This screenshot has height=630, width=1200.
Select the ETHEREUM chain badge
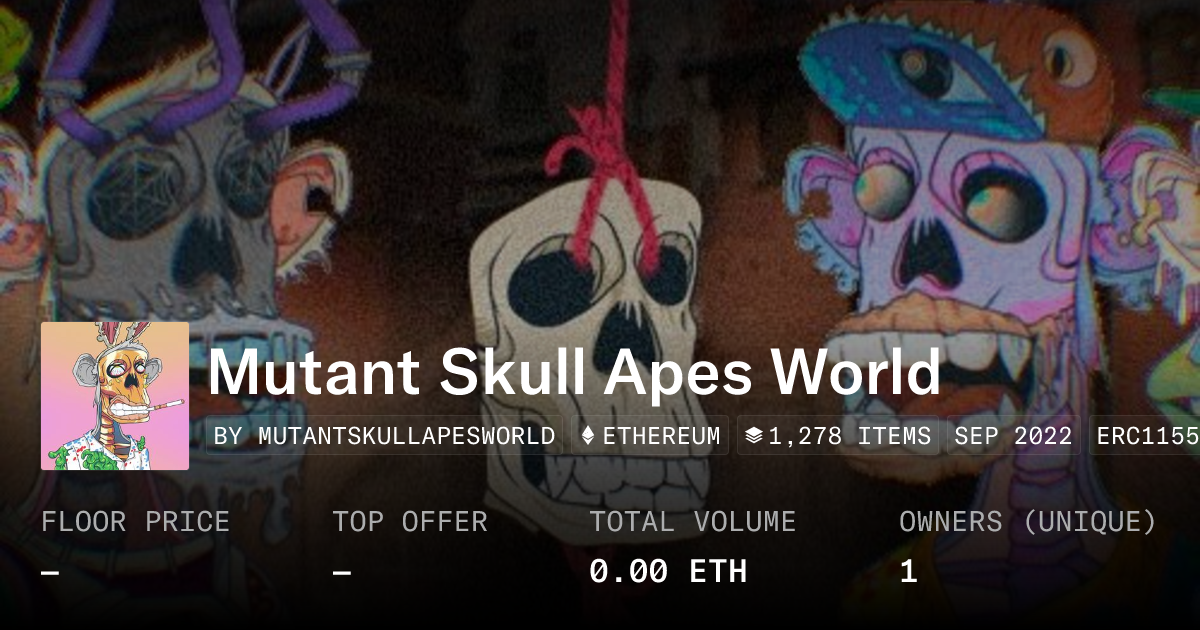pyautogui.click(x=651, y=436)
